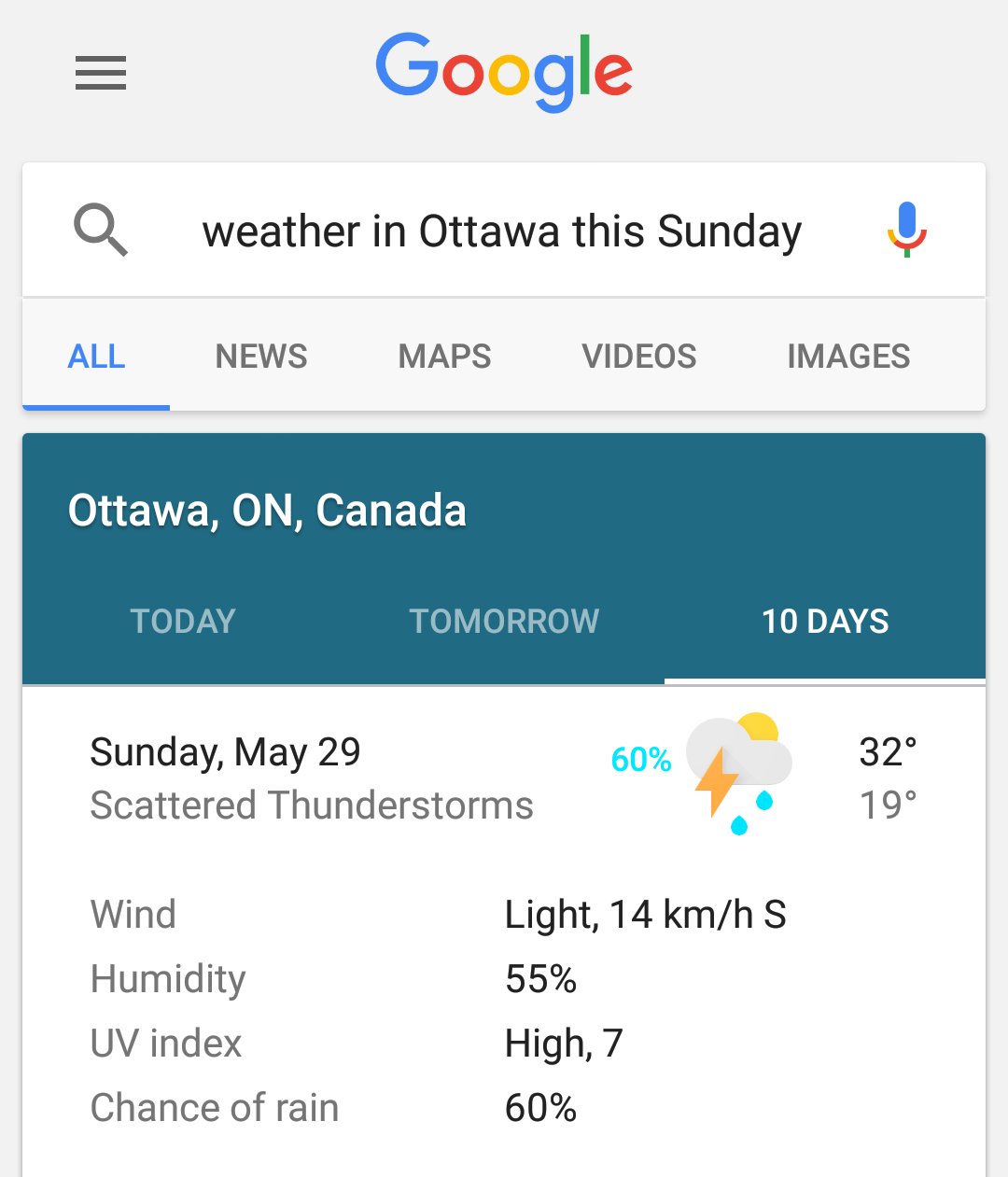1008x1177 pixels.
Task: Tap the 32° high temperature
Action: pos(888,752)
